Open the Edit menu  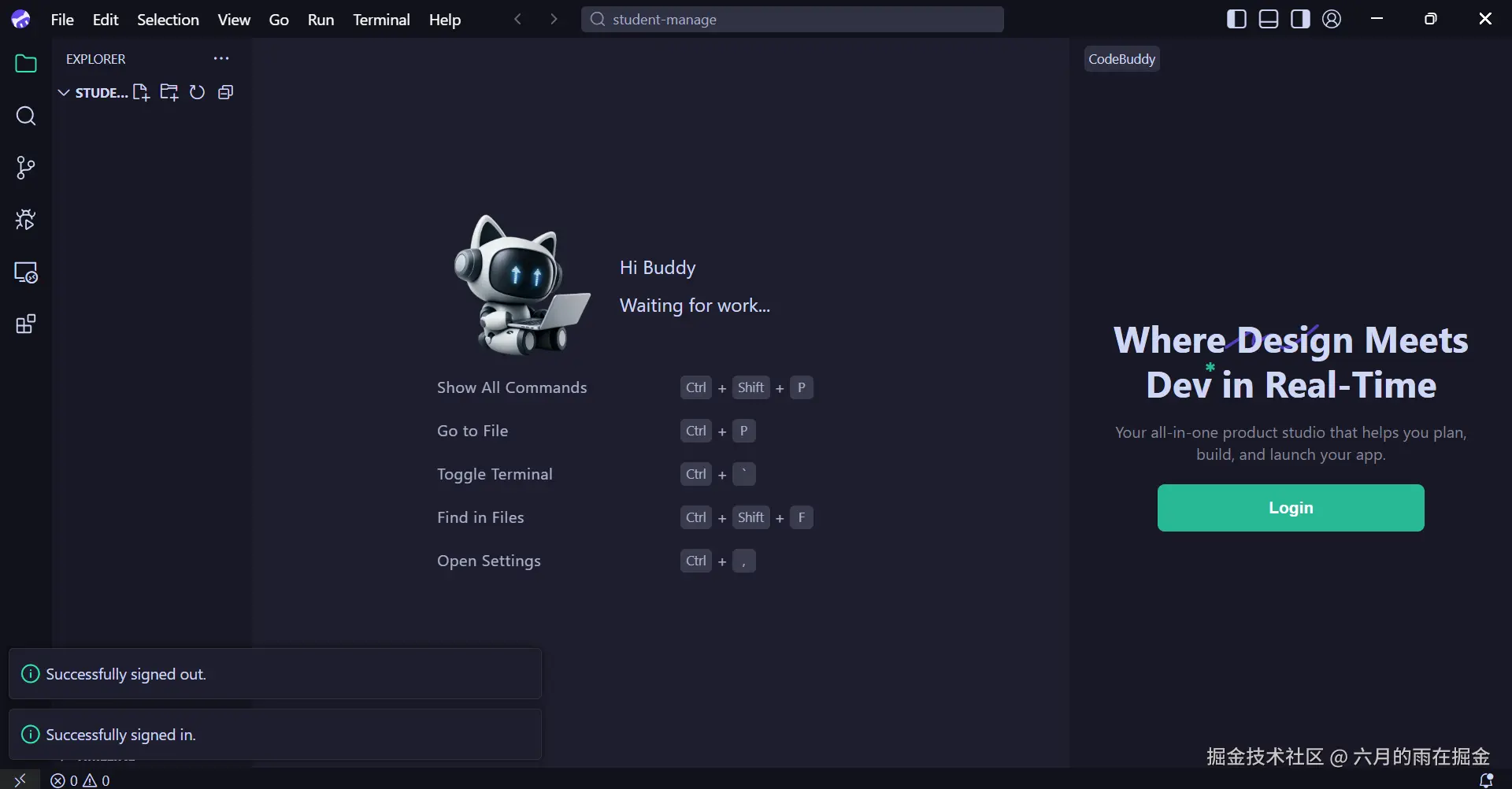coord(106,20)
